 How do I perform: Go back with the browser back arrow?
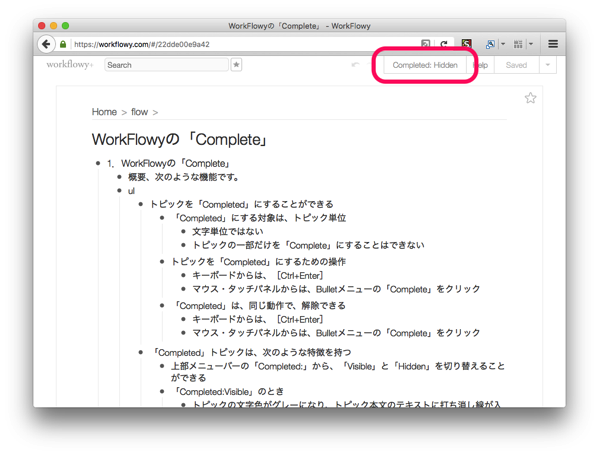click(x=46, y=44)
